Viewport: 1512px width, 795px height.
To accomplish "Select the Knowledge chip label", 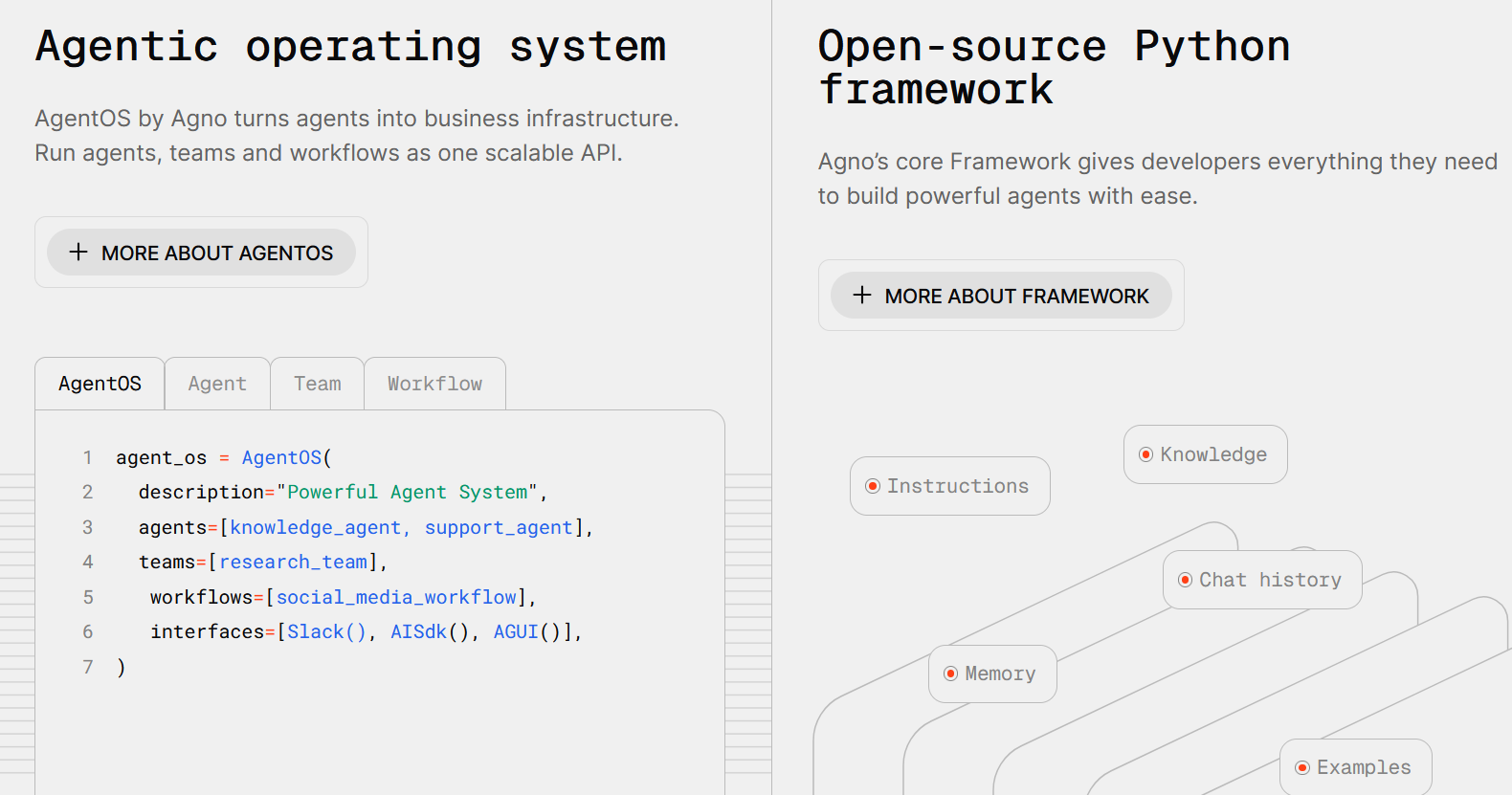I will coord(1213,454).
